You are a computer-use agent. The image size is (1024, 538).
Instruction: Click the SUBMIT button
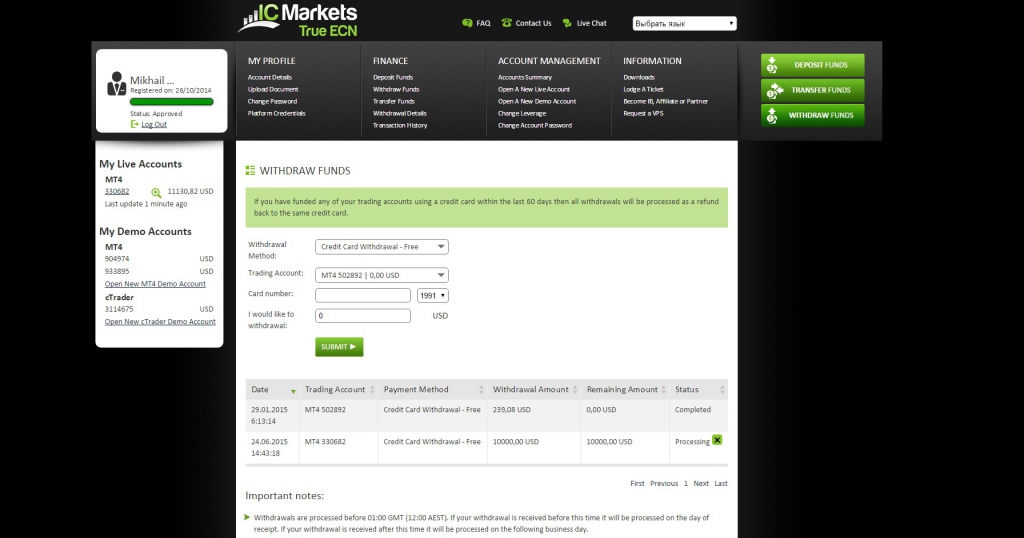coord(339,347)
